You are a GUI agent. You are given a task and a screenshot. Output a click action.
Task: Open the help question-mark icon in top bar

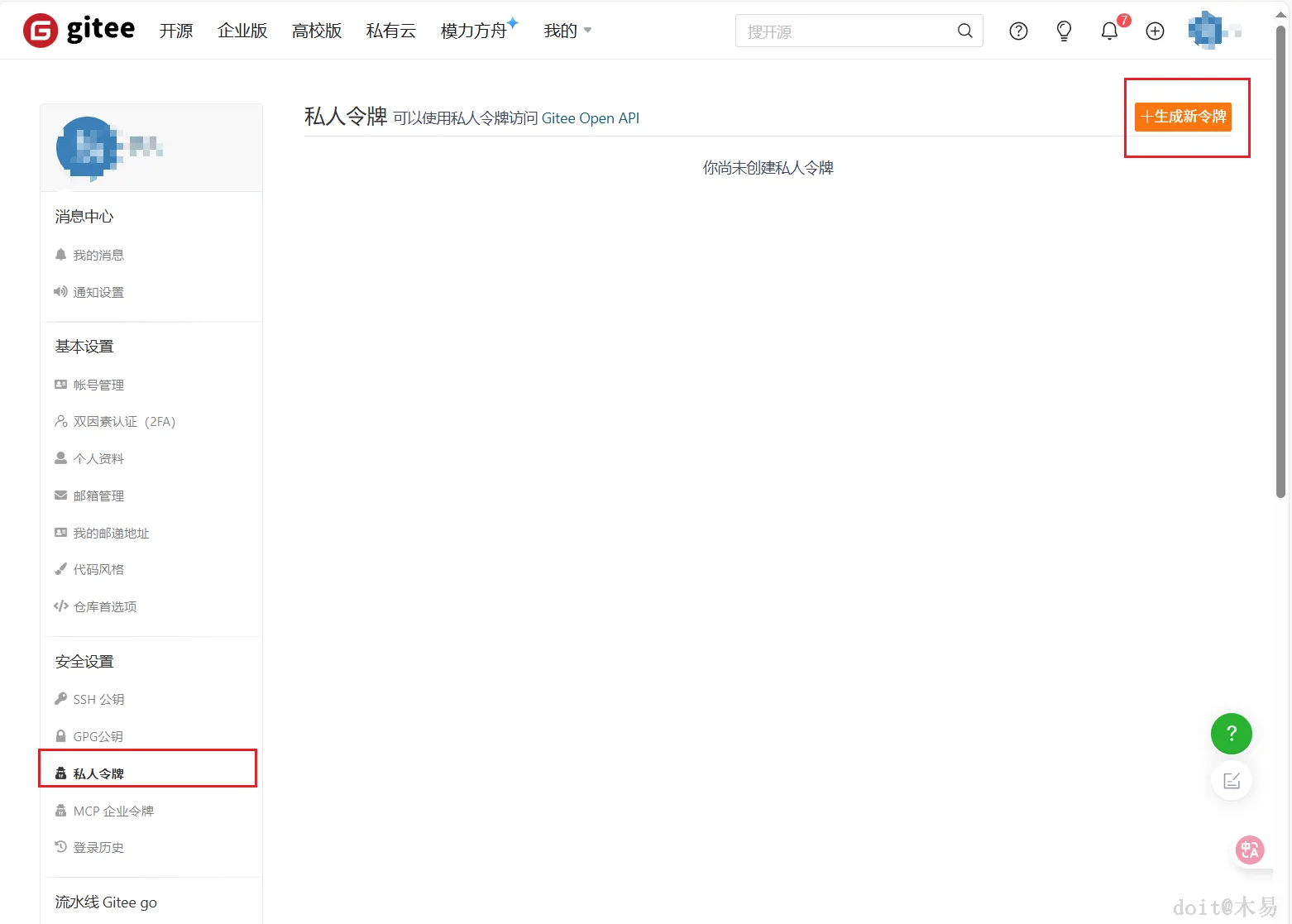(x=1017, y=31)
